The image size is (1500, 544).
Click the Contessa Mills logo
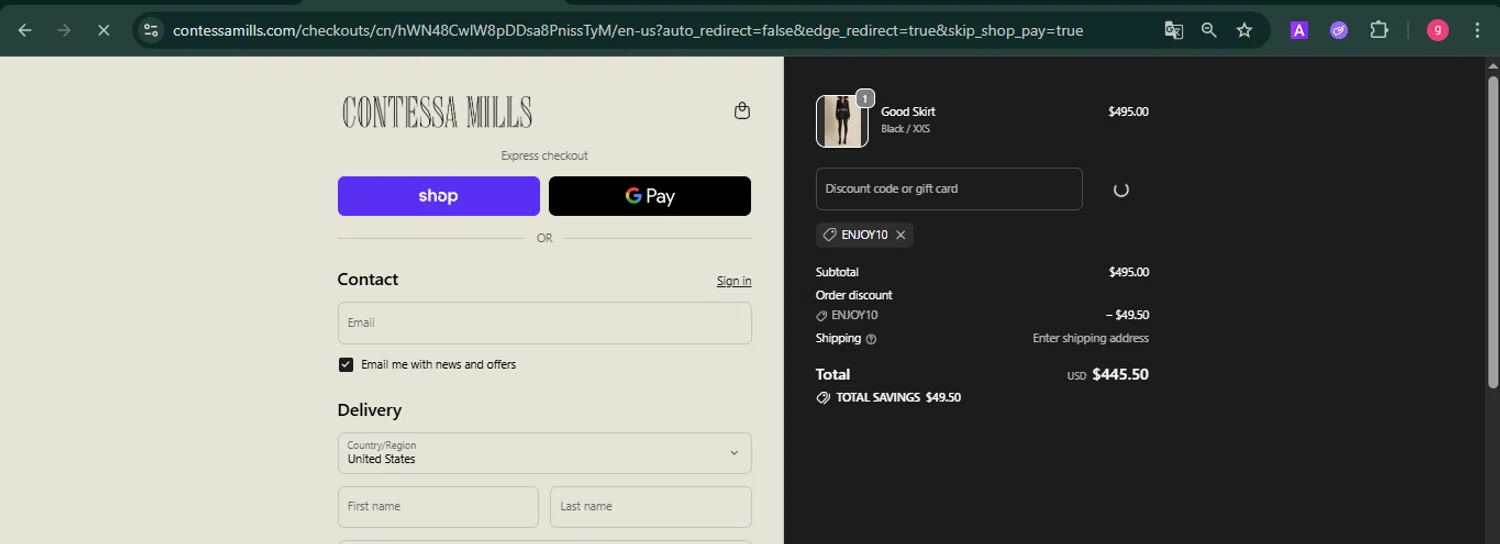(437, 112)
